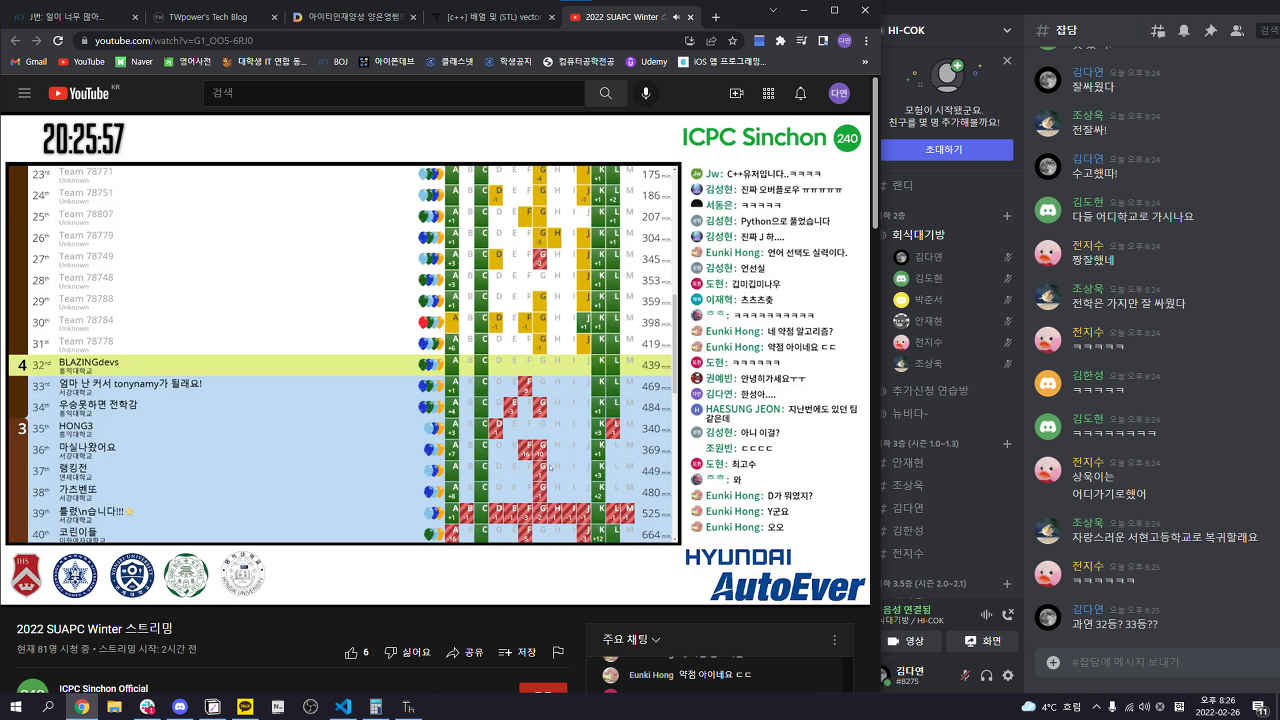The image size is (1280, 720).
Task: Open Chrome tab search dropdown arrow
Action: click(x=775, y=10)
